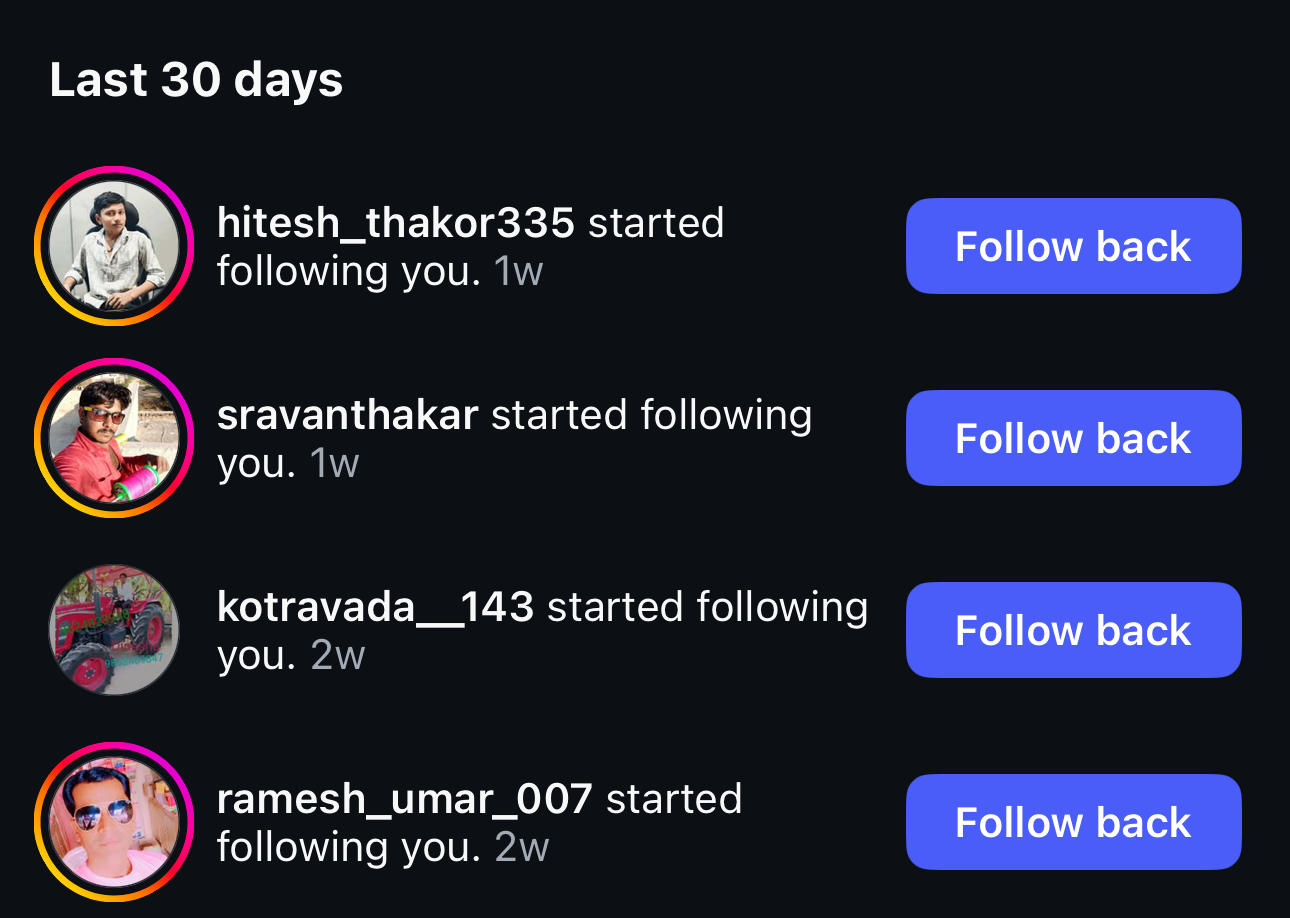This screenshot has height=918, width=1290.
Task: Follow back kotravada__143
Action: 1073,630
